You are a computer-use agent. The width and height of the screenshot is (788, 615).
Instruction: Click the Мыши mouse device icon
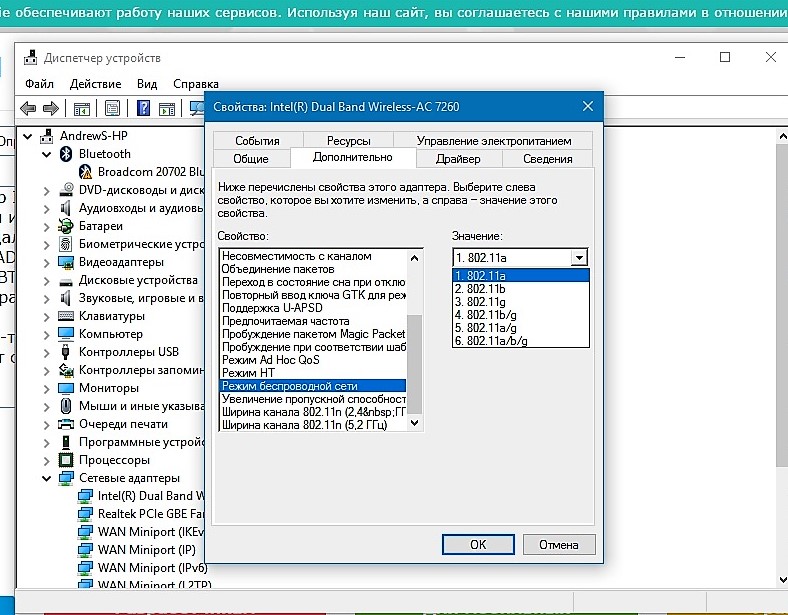[x=66, y=406]
